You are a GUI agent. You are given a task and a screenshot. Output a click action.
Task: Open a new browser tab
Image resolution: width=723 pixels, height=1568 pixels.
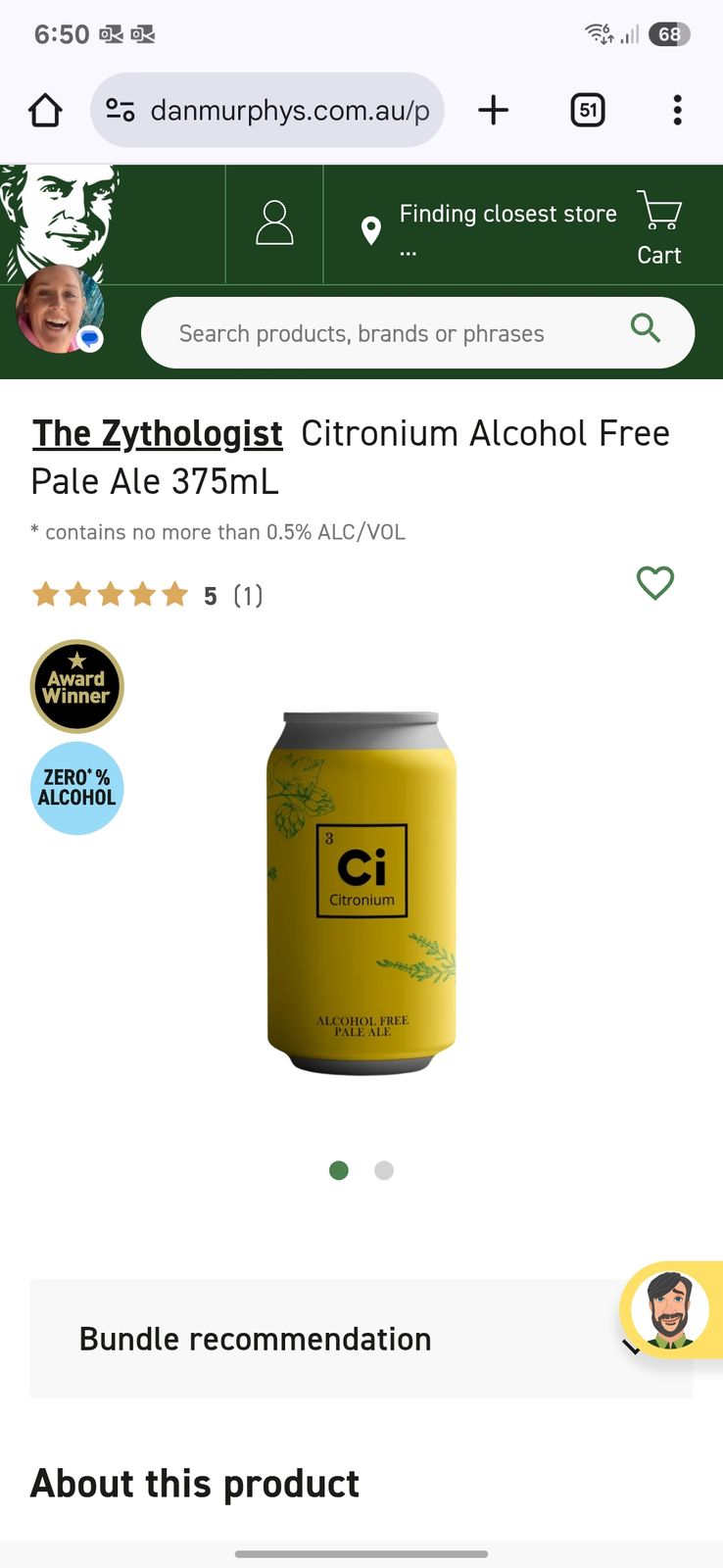point(494,110)
